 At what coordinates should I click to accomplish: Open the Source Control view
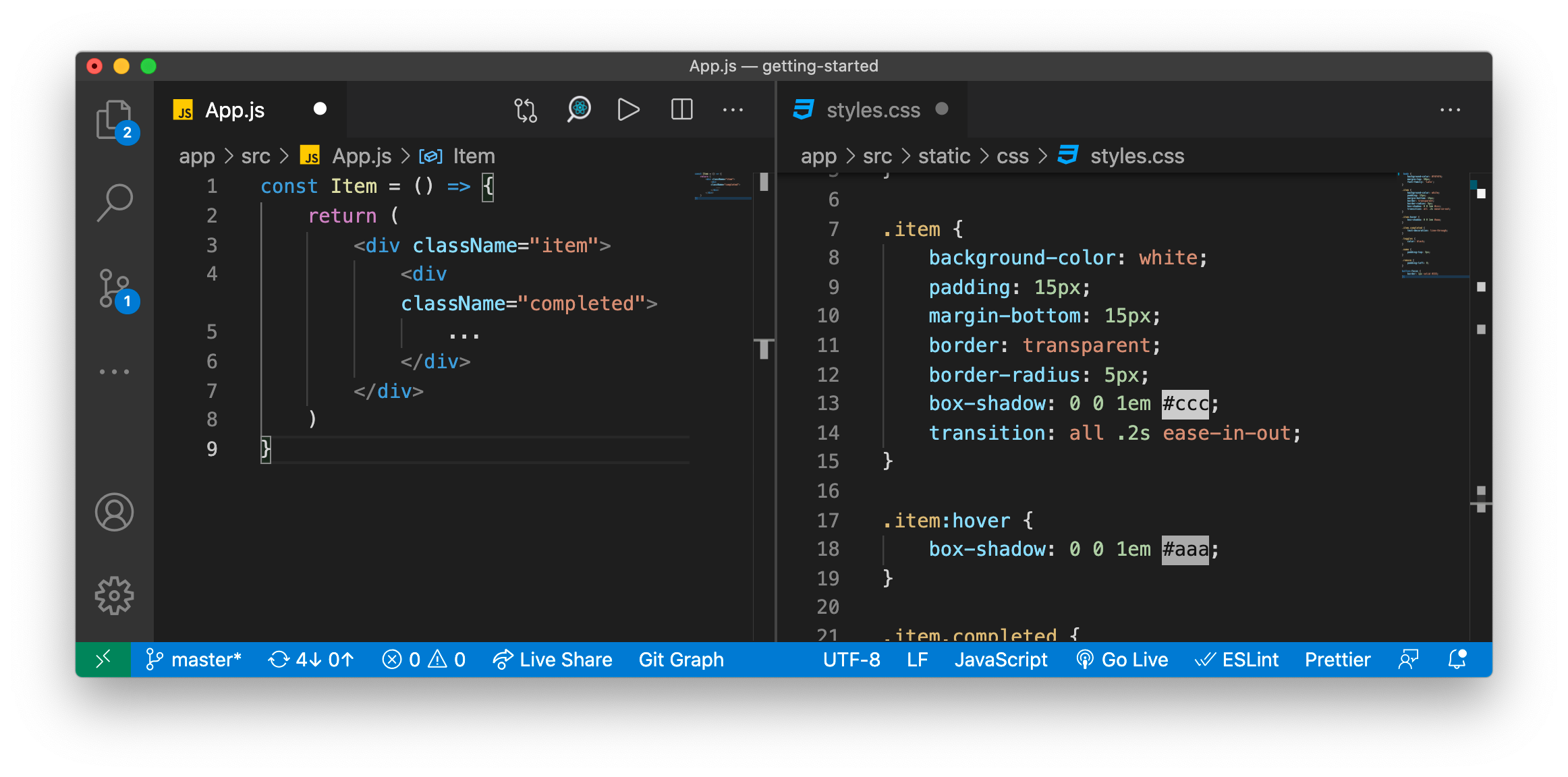pyautogui.click(x=114, y=289)
